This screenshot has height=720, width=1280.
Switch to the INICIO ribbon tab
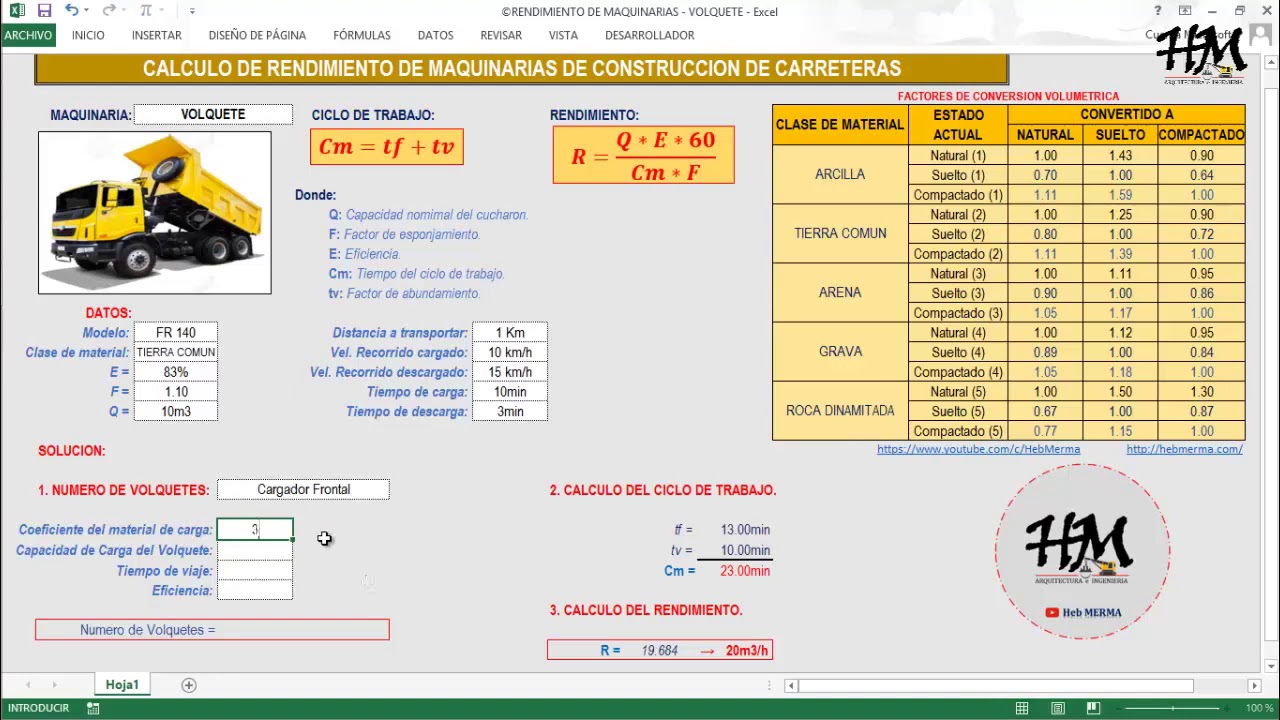[88, 35]
